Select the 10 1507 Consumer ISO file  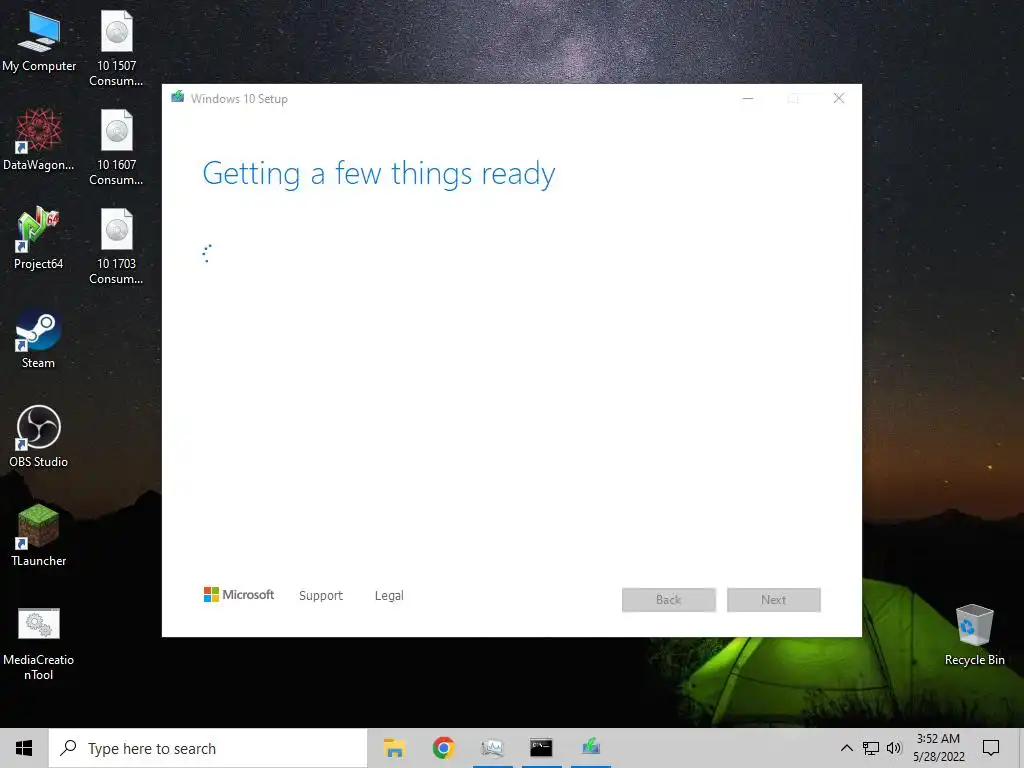pos(116,48)
